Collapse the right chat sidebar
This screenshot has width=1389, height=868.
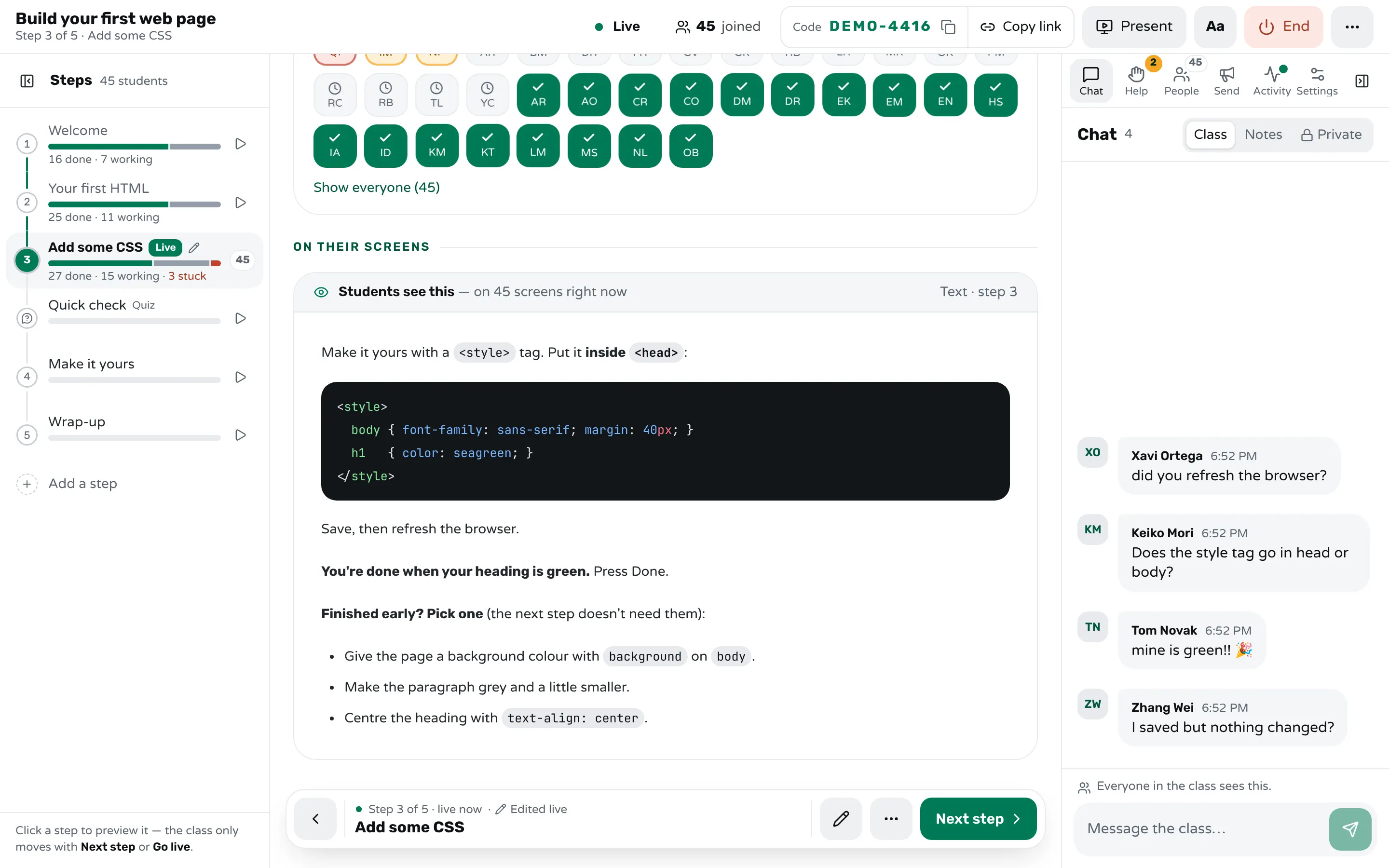tap(1362, 81)
